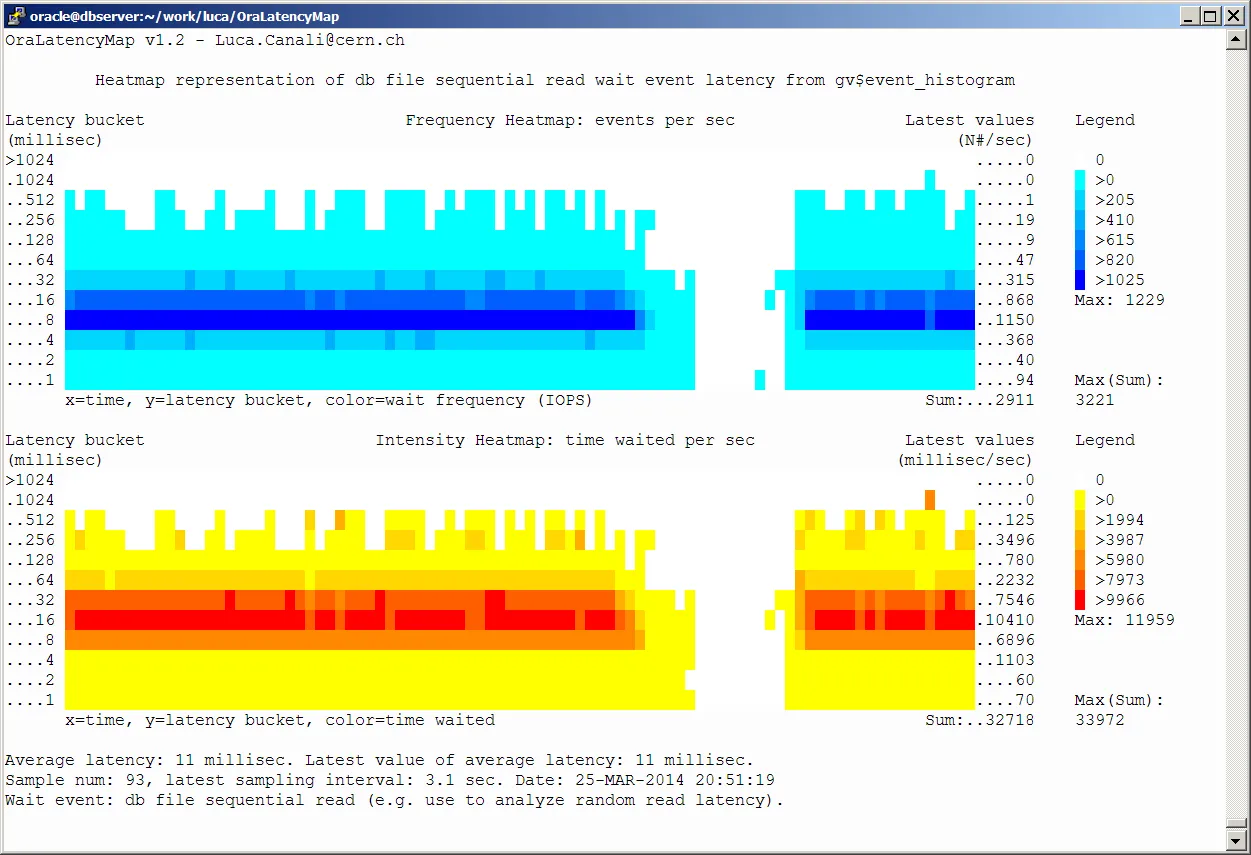Click the orange cell in .1024 intensity row
1251x855 pixels.
click(x=930, y=500)
